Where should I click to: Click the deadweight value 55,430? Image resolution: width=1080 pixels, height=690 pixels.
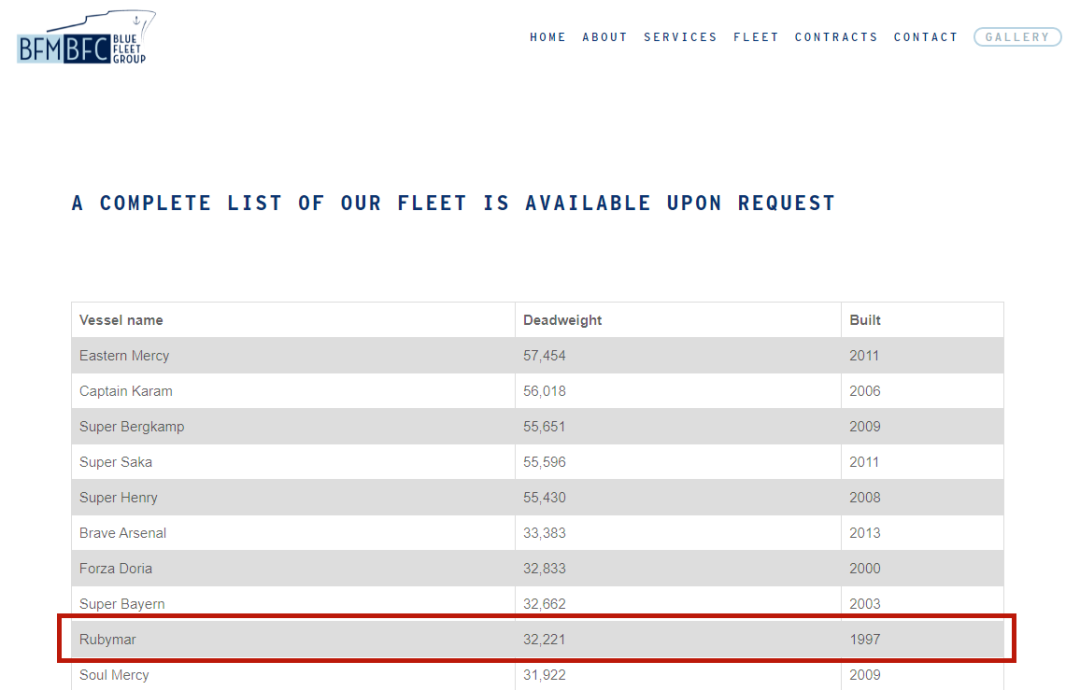(544, 498)
